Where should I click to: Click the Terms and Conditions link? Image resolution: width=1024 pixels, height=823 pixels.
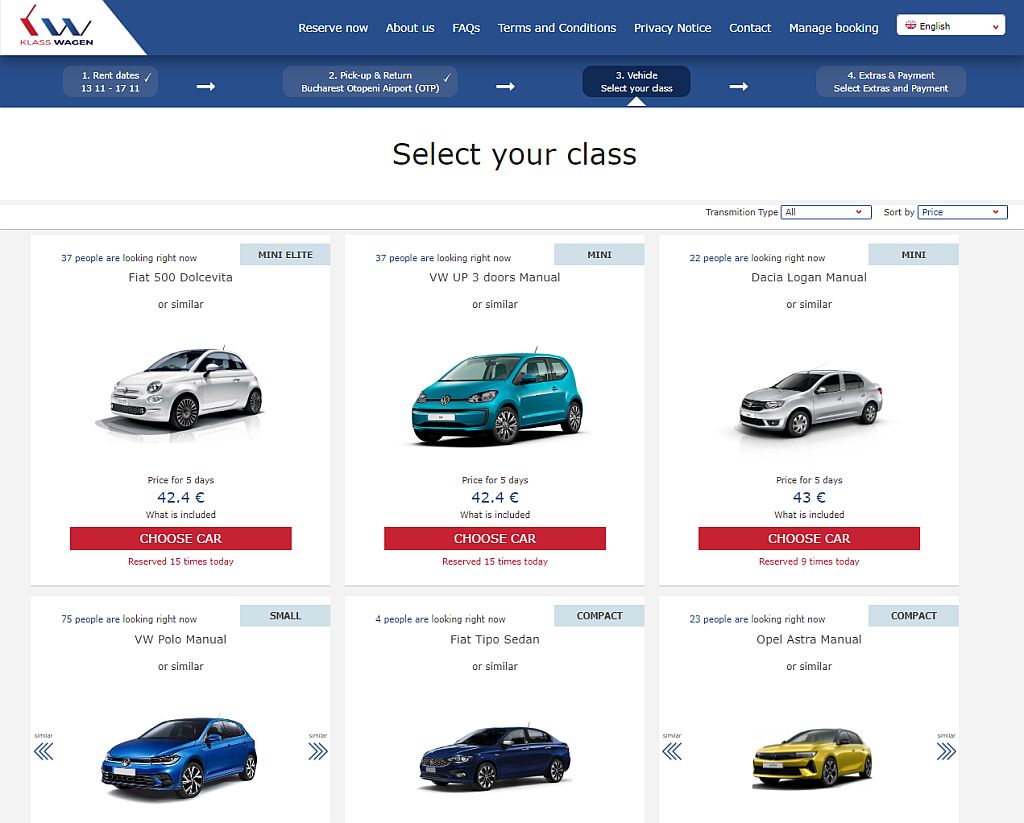[557, 28]
